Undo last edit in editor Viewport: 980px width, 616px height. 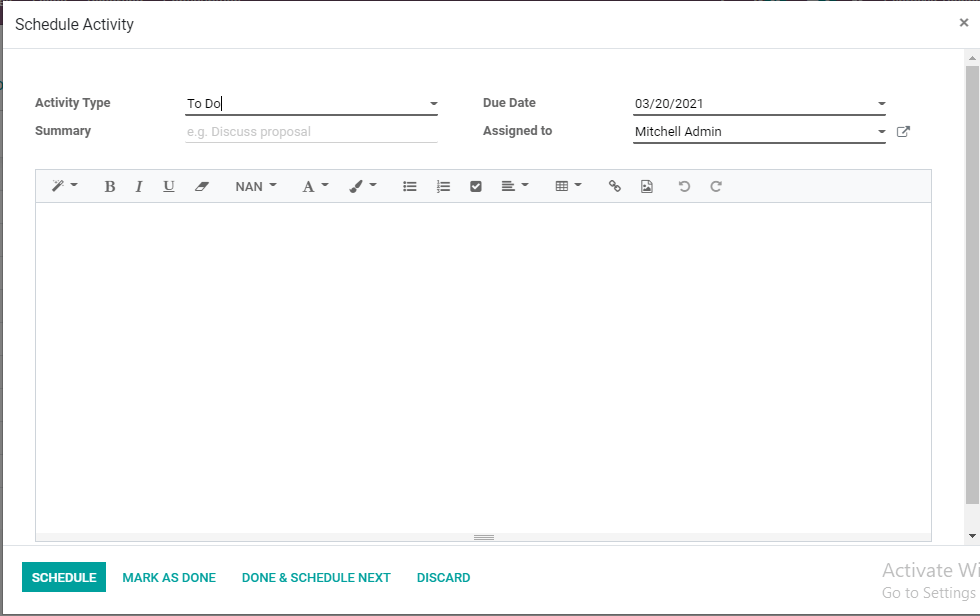point(684,186)
